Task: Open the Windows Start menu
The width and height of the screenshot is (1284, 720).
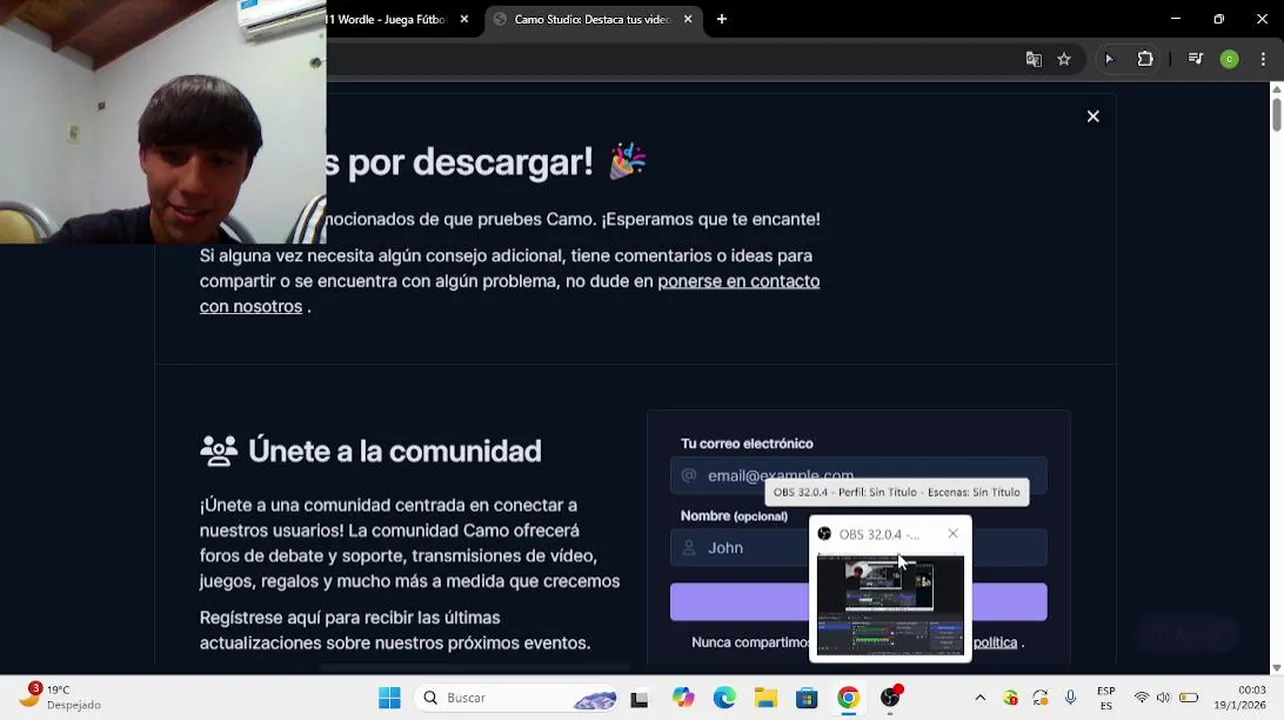Action: (x=389, y=698)
